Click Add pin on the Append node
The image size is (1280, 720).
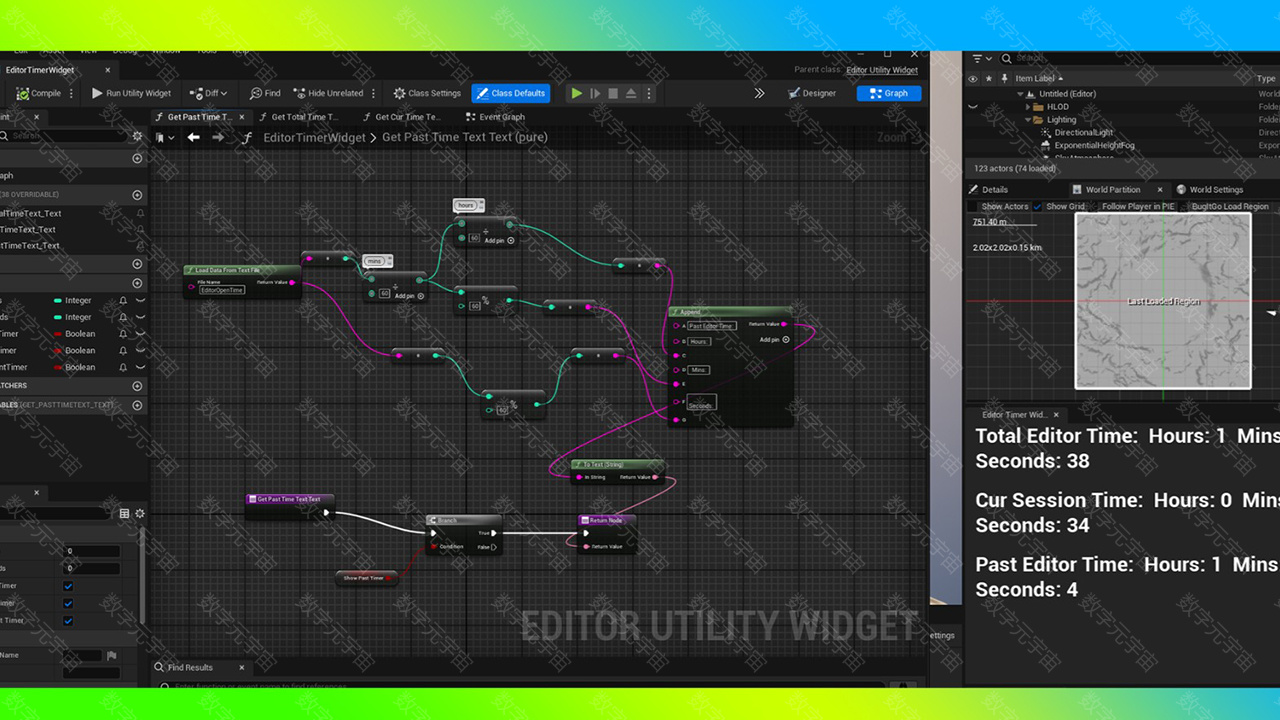click(773, 340)
